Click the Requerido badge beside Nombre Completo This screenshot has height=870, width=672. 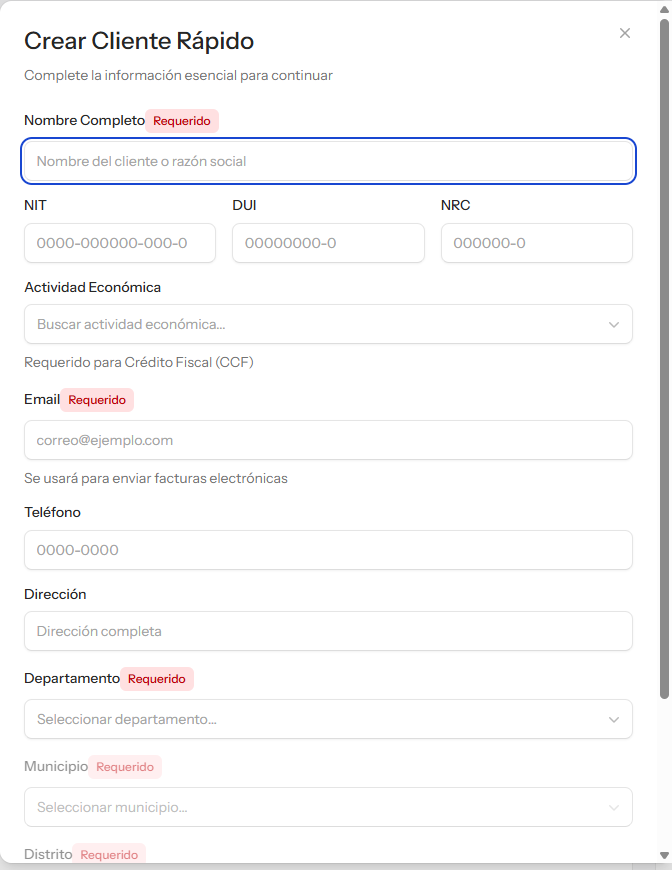coord(182,121)
